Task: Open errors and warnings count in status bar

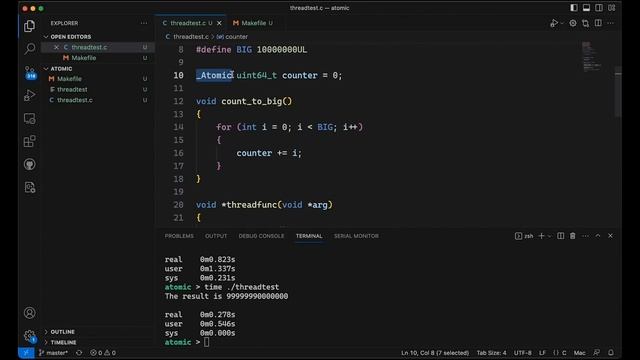Action: (x=103, y=353)
